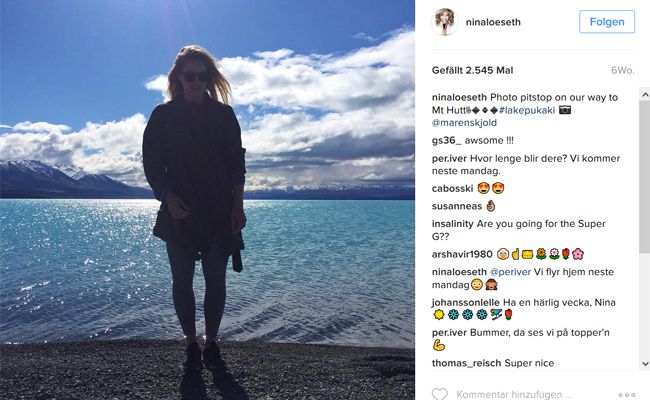Open cabosski commenter profile

[452, 189]
